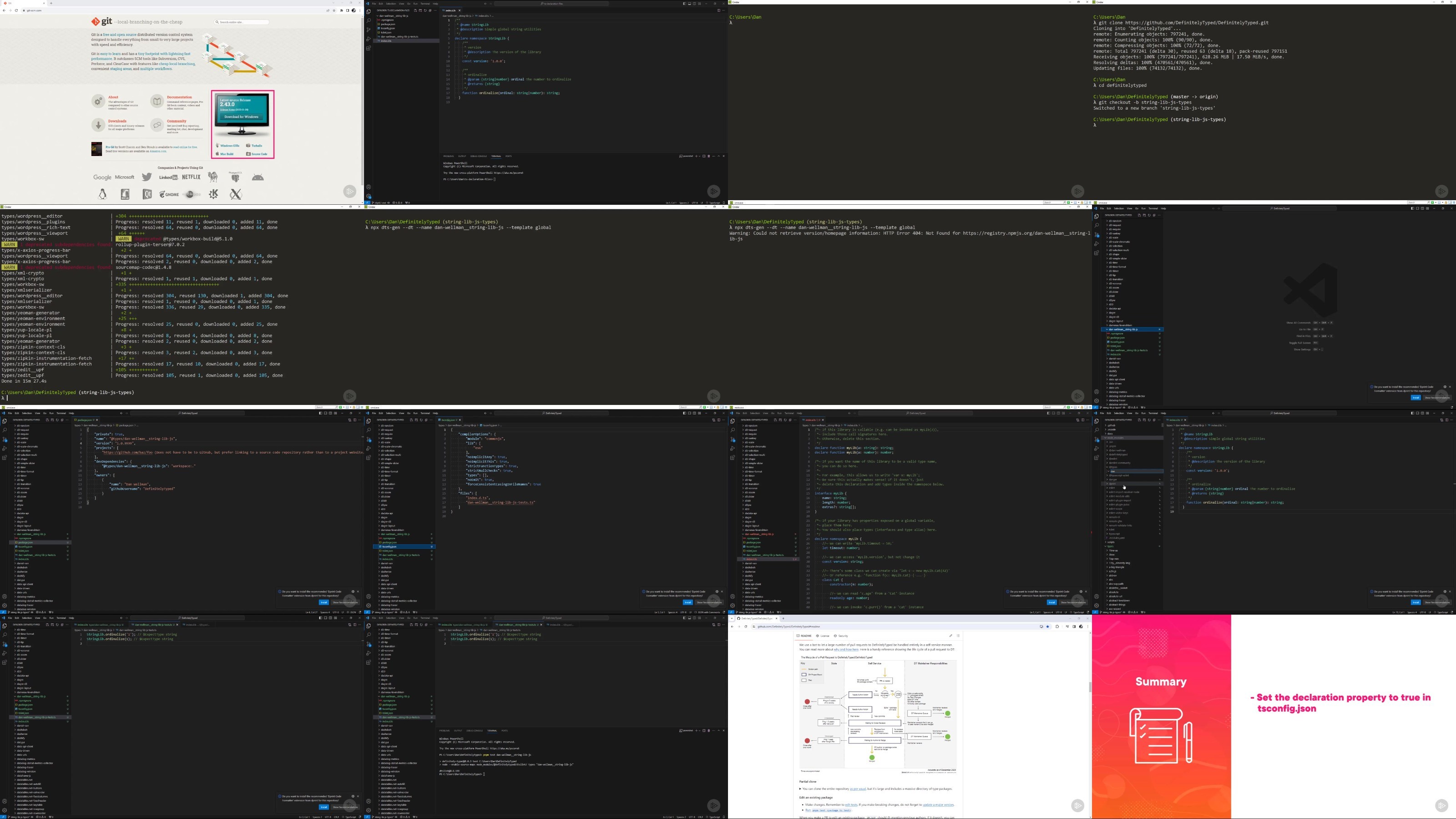Switch to DEBUG CONSOLE tab in ts-declaration-files panel
Viewport: 1456px width, 819px height.
tap(479, 157)
